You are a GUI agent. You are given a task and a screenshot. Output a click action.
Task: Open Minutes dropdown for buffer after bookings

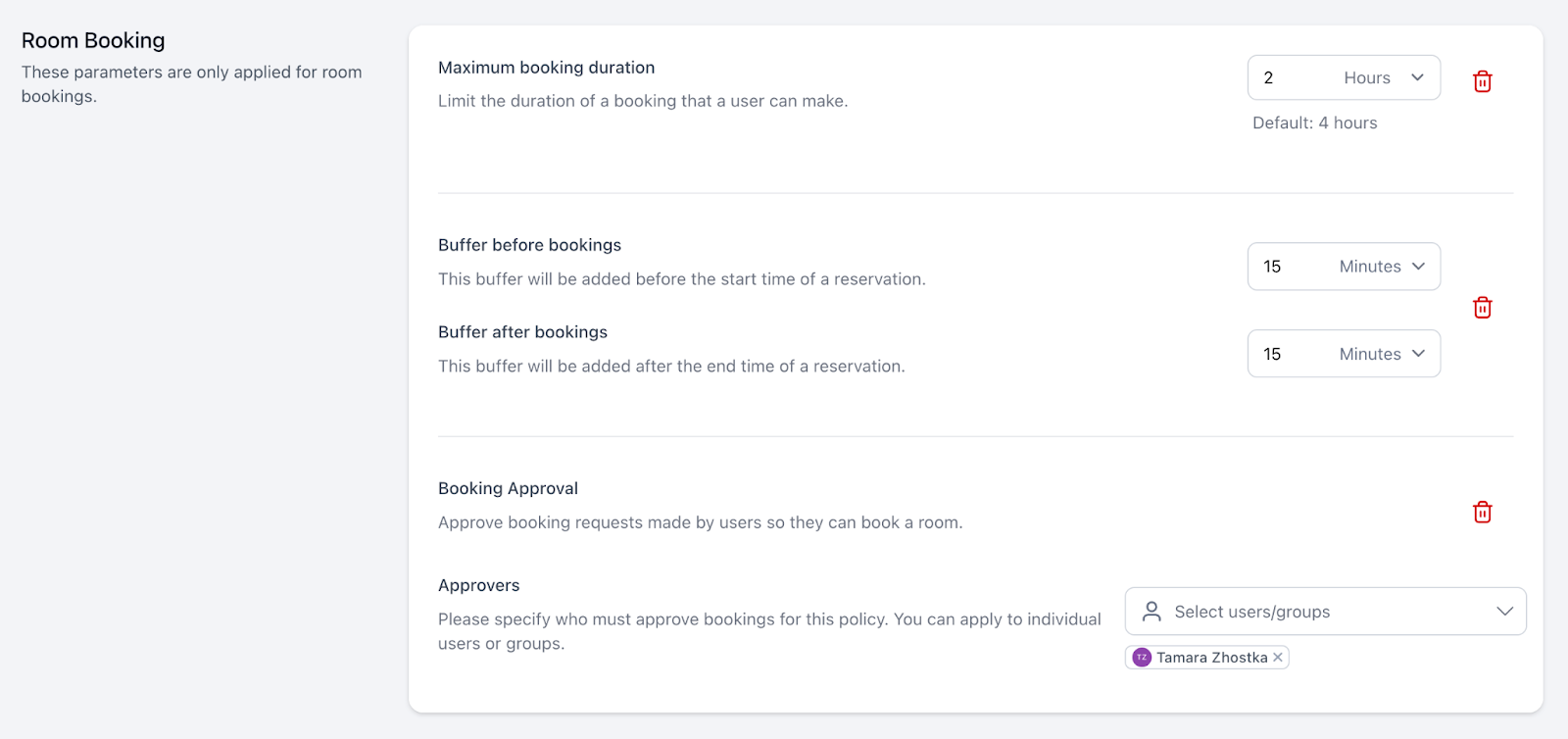tap(1382, 354)
